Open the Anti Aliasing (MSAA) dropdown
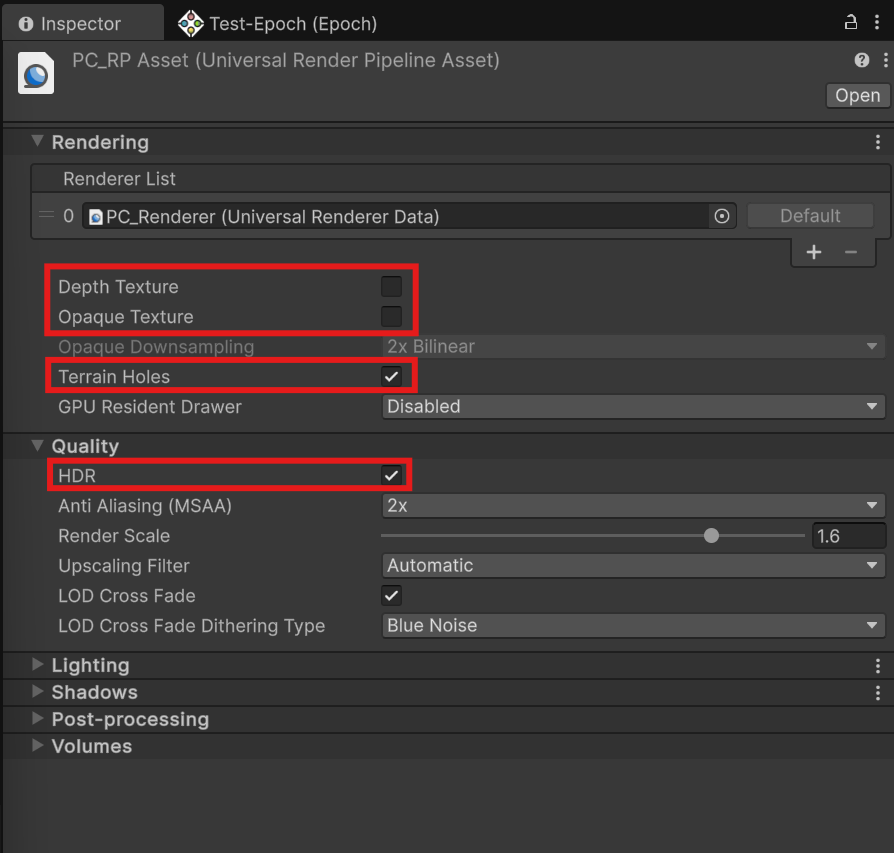 [633, 506]
